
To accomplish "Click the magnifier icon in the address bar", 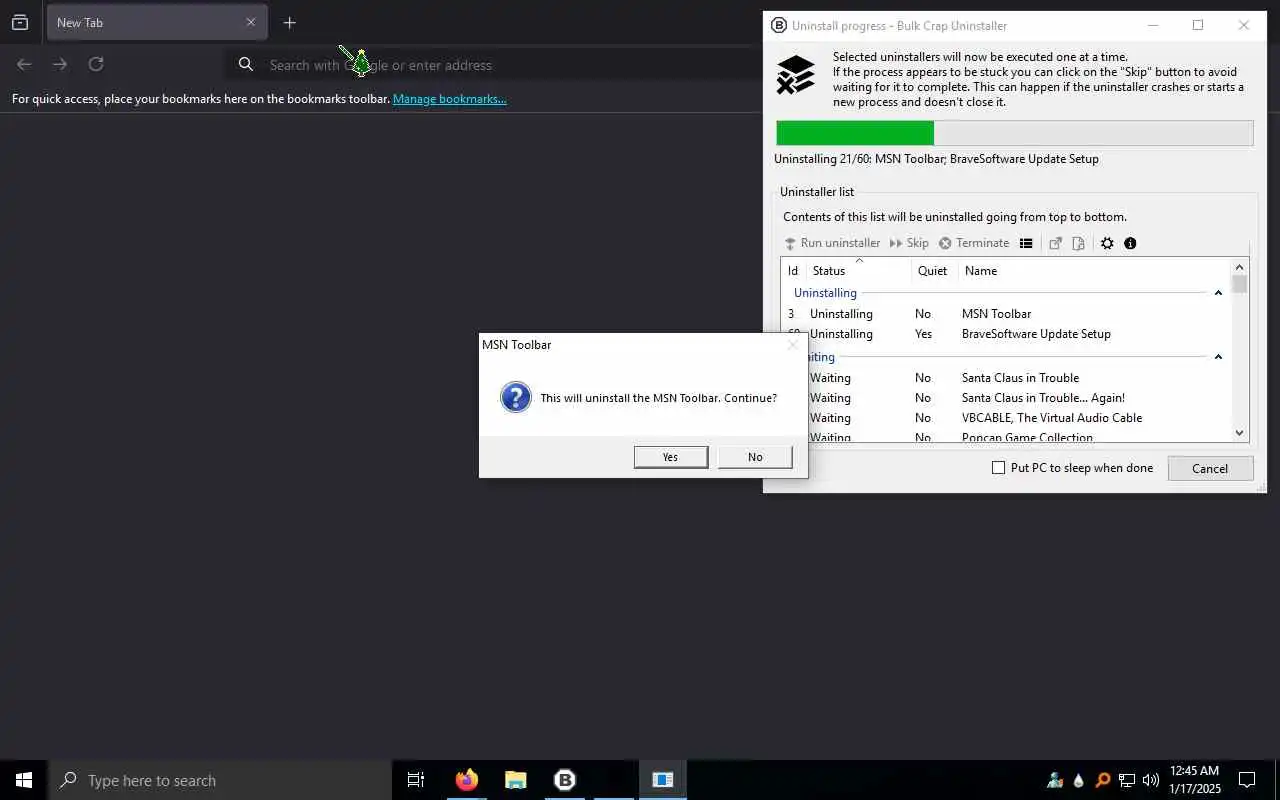I will point(246,65).
